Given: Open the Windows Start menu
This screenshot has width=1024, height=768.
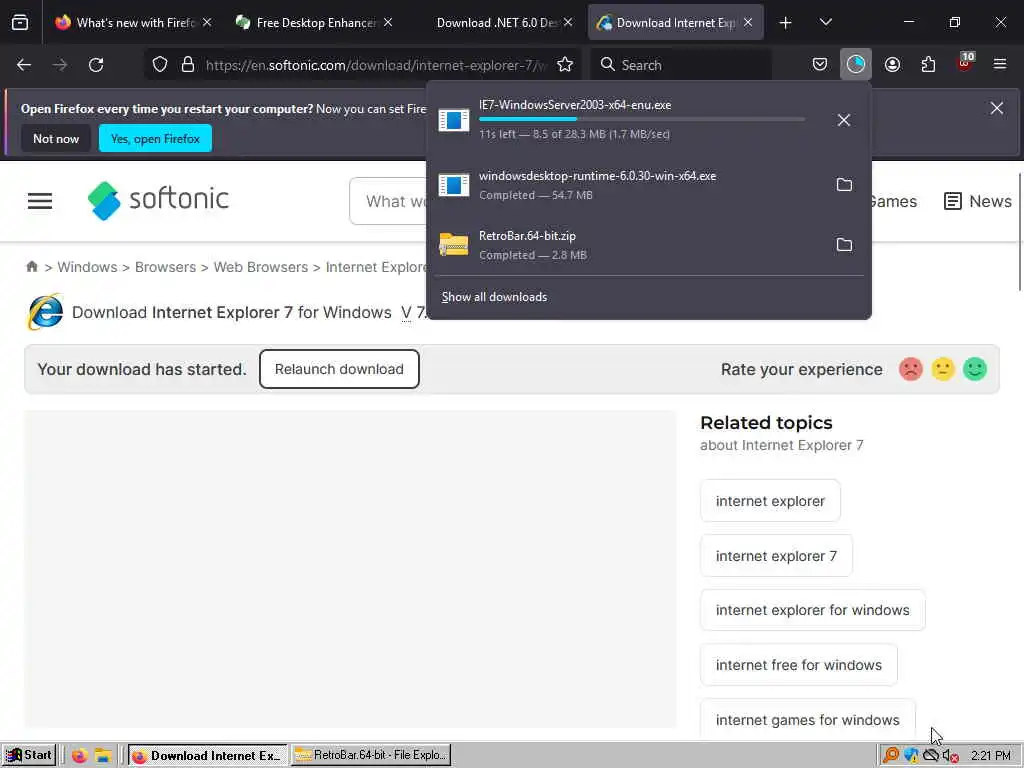Looking at the screenshot, I should click(29, 755).
